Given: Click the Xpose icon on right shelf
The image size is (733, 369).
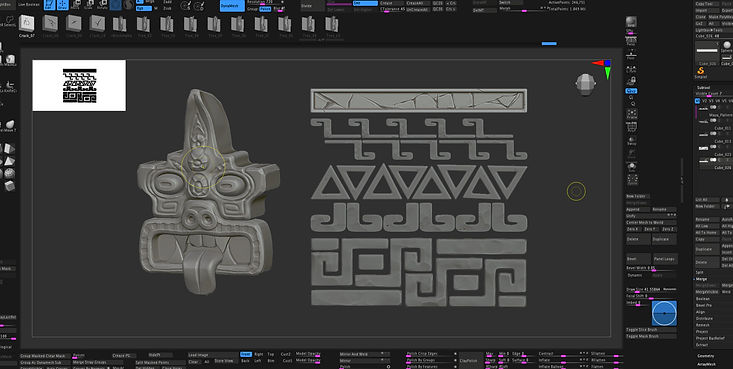Looking at the screenshot, I should point(632,179).
